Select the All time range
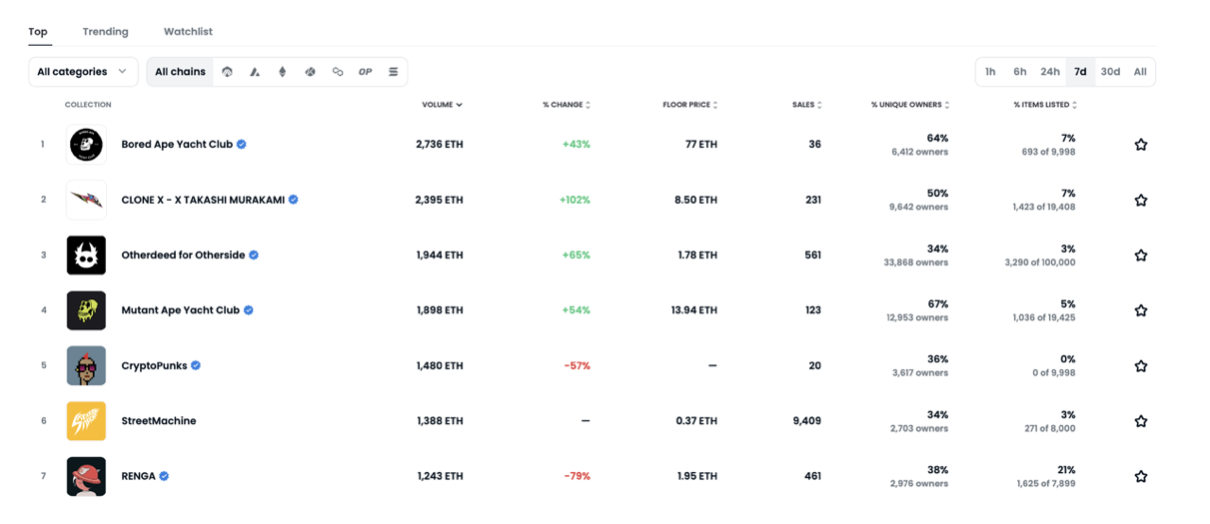The width and height of the screenshot is (1210, 524). [x=1140, y=72]
